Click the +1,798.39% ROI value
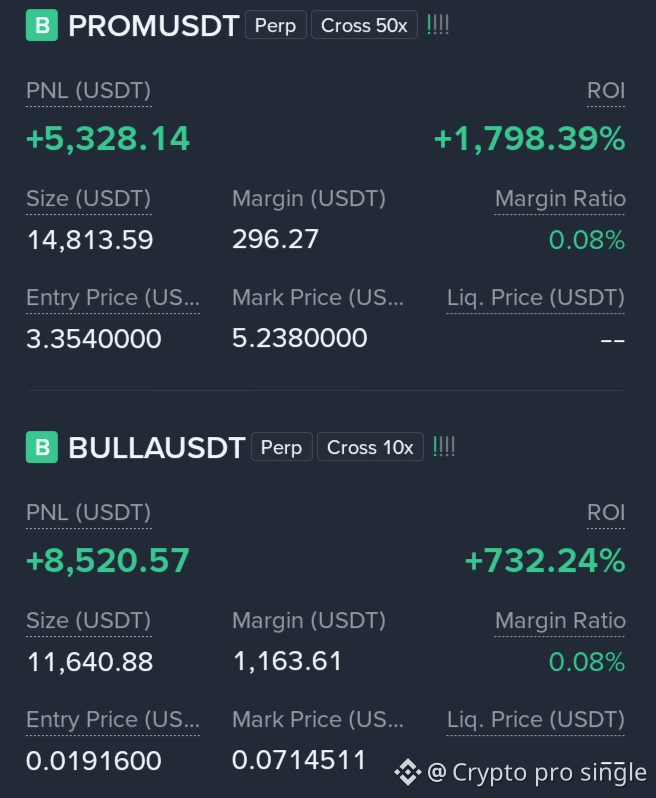 529,138
